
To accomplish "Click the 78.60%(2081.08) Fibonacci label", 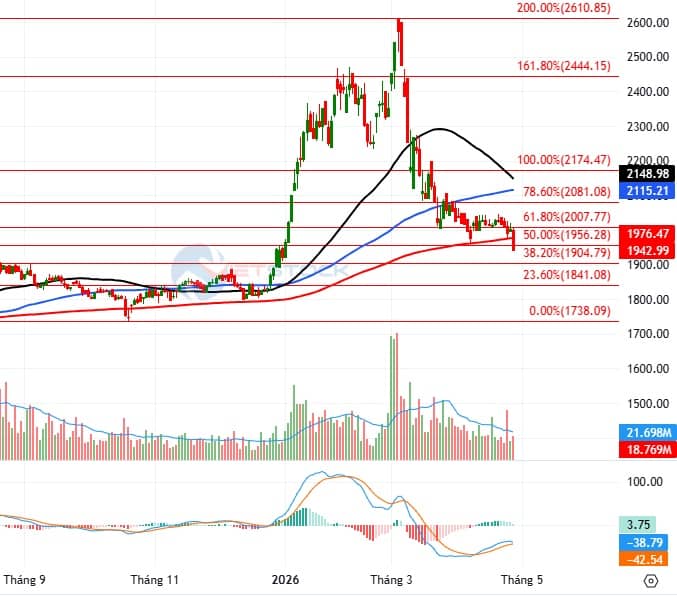I will click(566, 191).
